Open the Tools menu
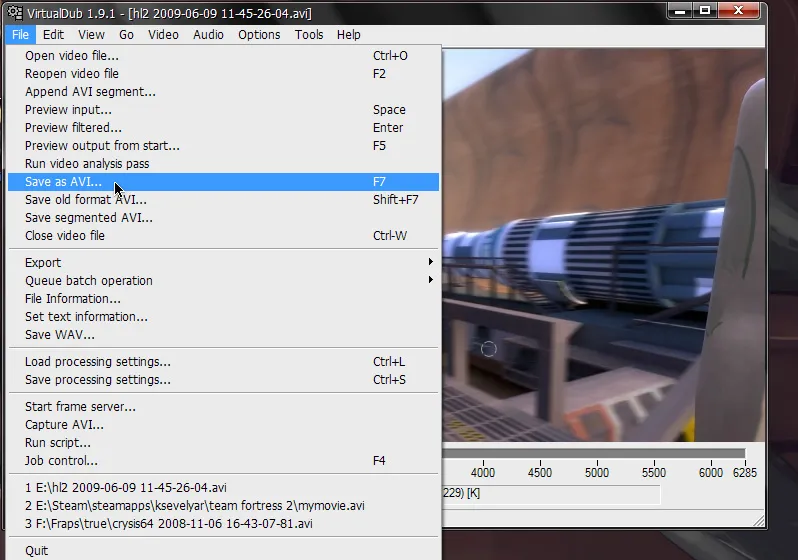This screenshot has height=560, width=798. [309, 35]
